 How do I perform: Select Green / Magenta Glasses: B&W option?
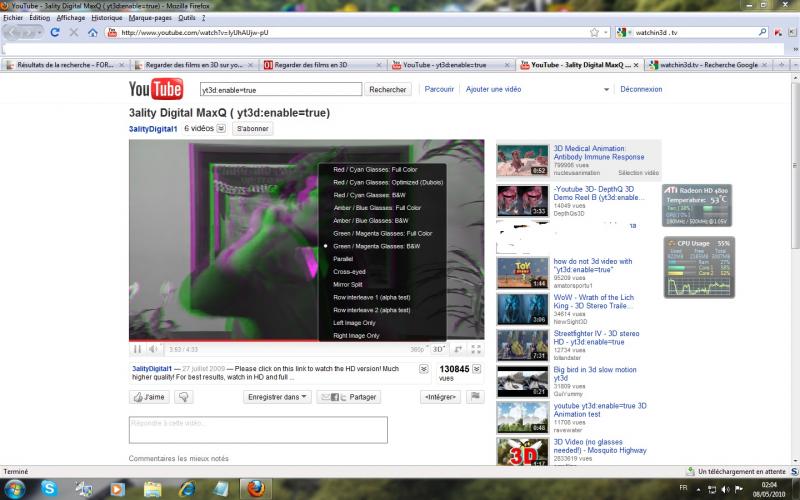click(377, 246)
